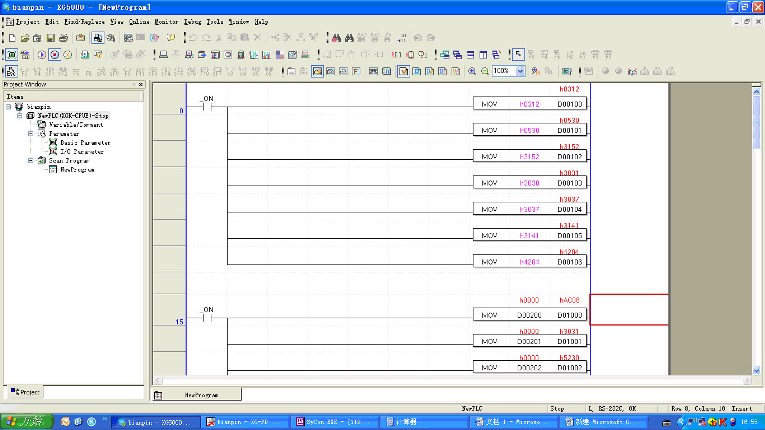The image size is (765, 430).
Task: Click the Save icon in toolbar
Action: click(x=50, y=37)
